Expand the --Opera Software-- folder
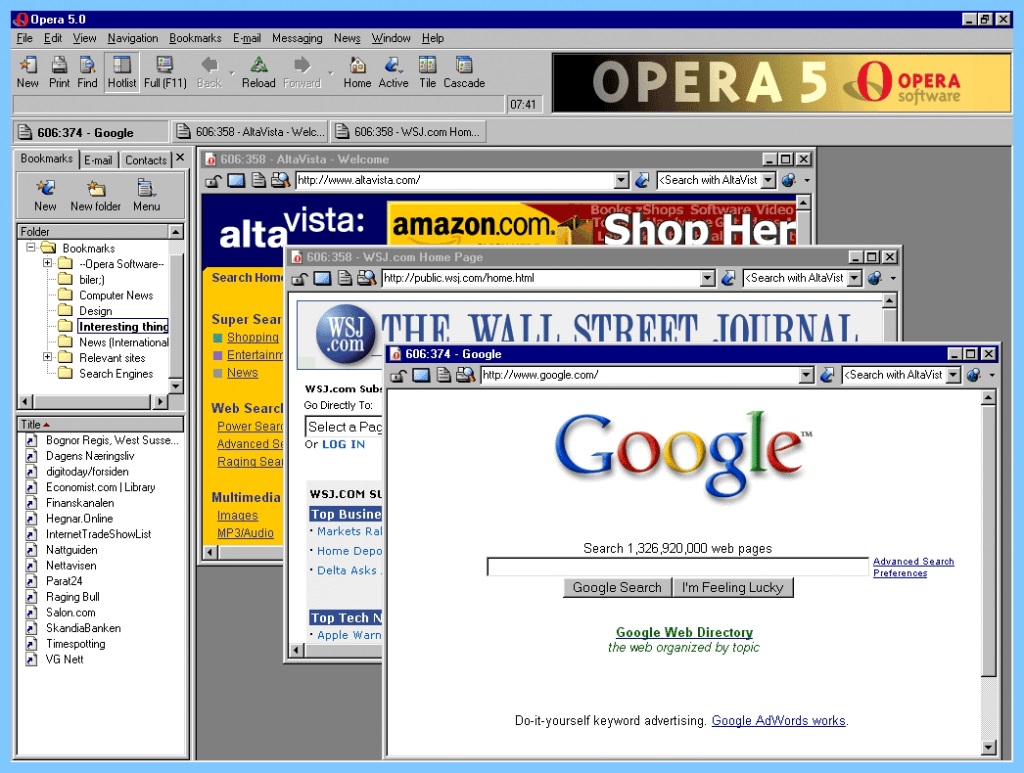Viewport: 1024px width, 773px height. (47, 263)
